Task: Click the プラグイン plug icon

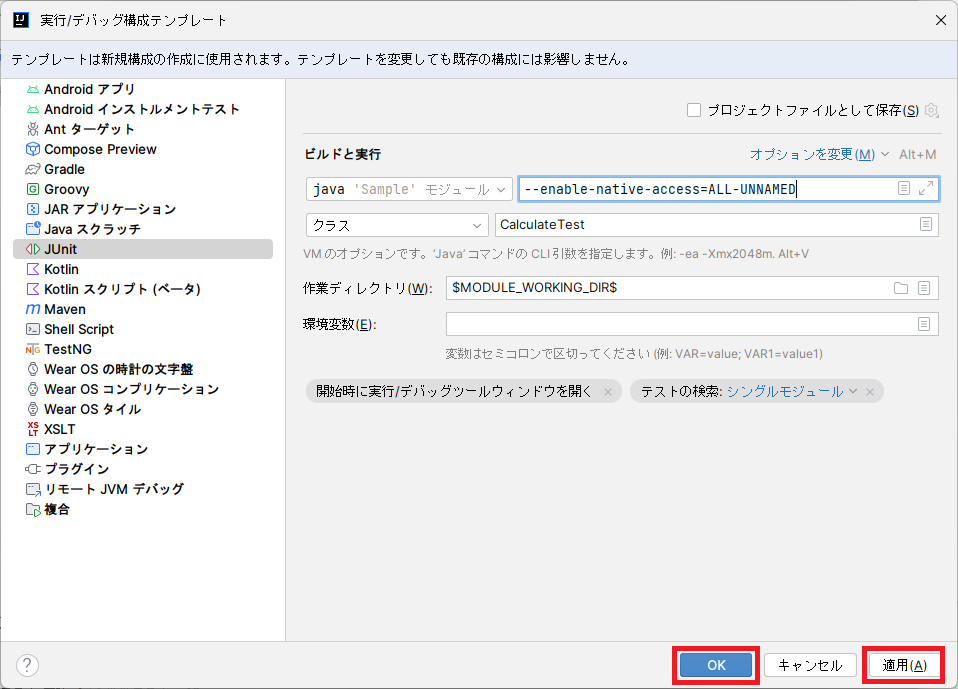Action: [x=33, y=469]
